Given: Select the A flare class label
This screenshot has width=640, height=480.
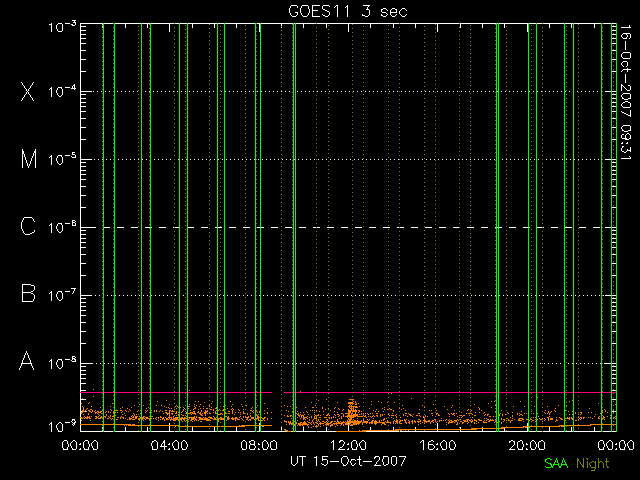Looking at the screenshot, I should [x=27, y=361].
